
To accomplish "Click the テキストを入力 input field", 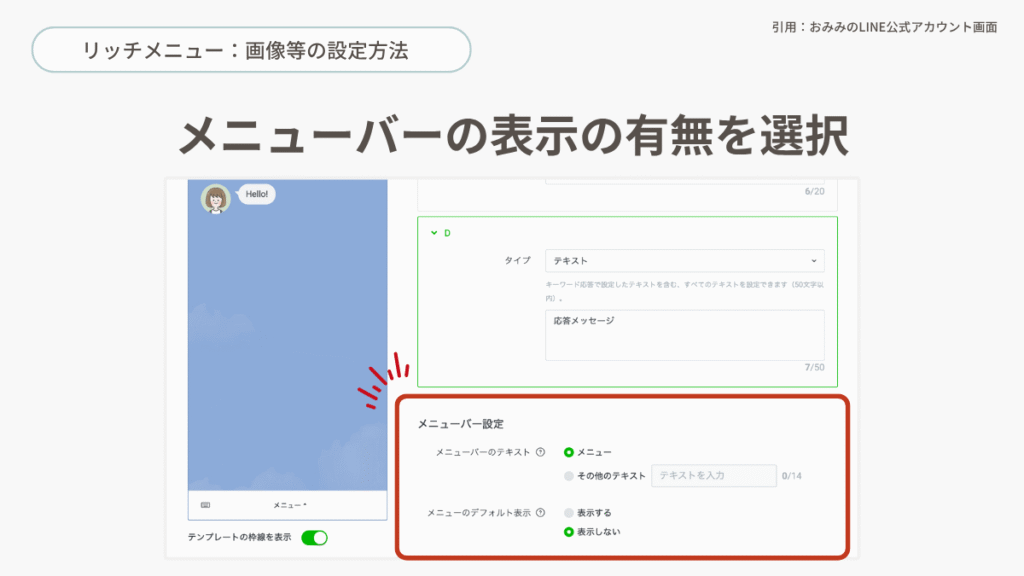I will pyautogui.click(x=713, y=475).
